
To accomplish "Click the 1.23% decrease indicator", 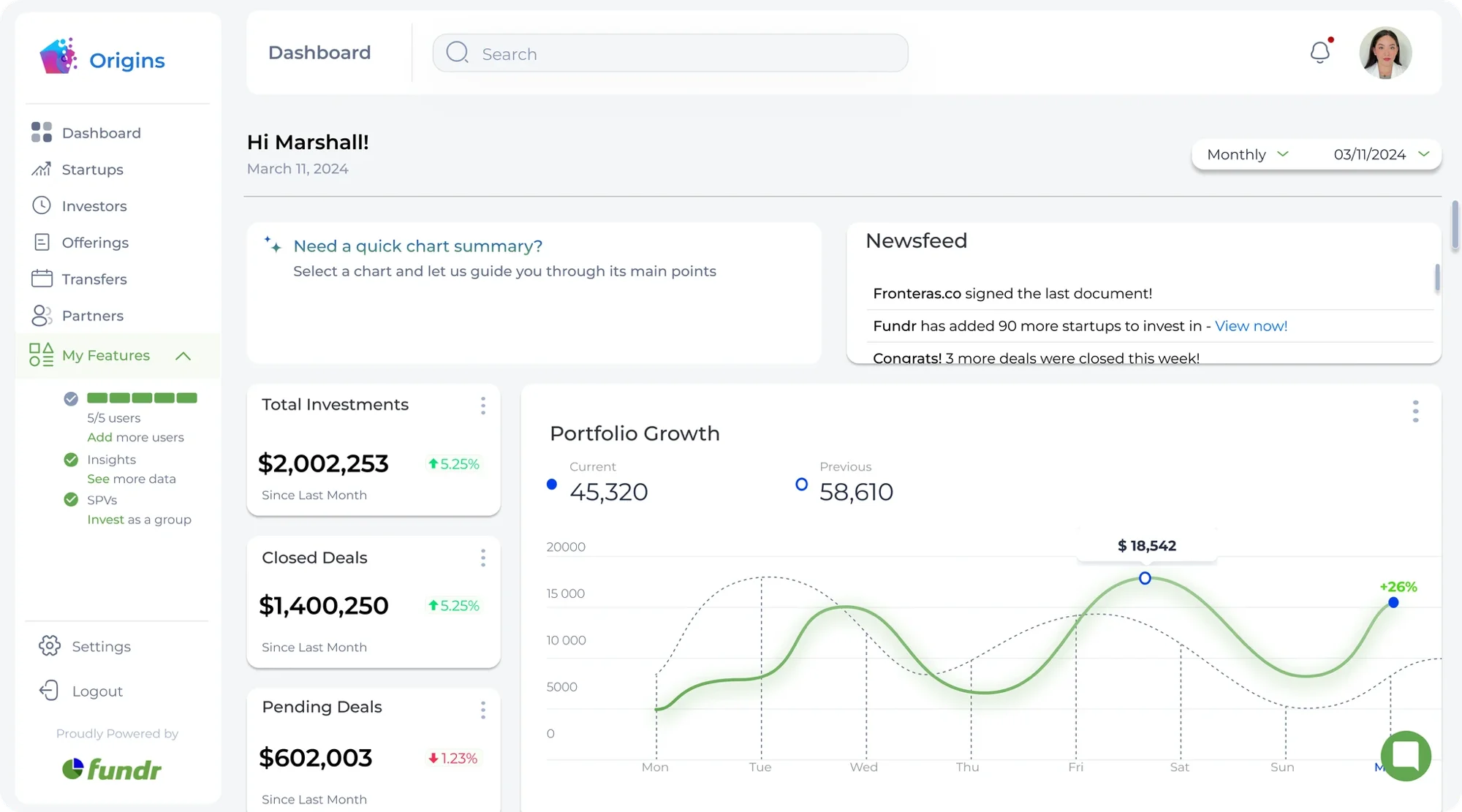I will point(453,759).
